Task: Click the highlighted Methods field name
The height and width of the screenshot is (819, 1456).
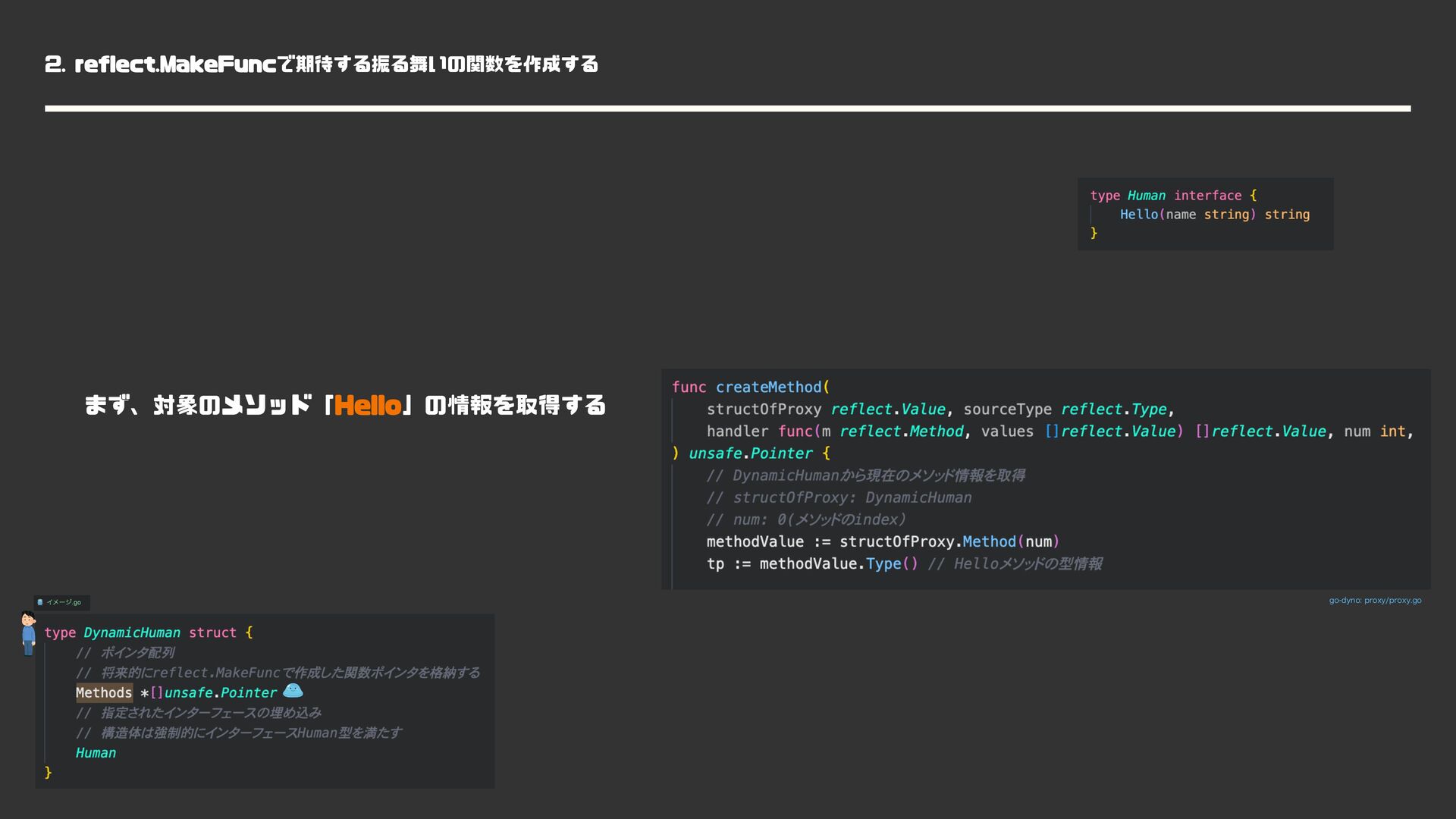Action: [104, 692]
